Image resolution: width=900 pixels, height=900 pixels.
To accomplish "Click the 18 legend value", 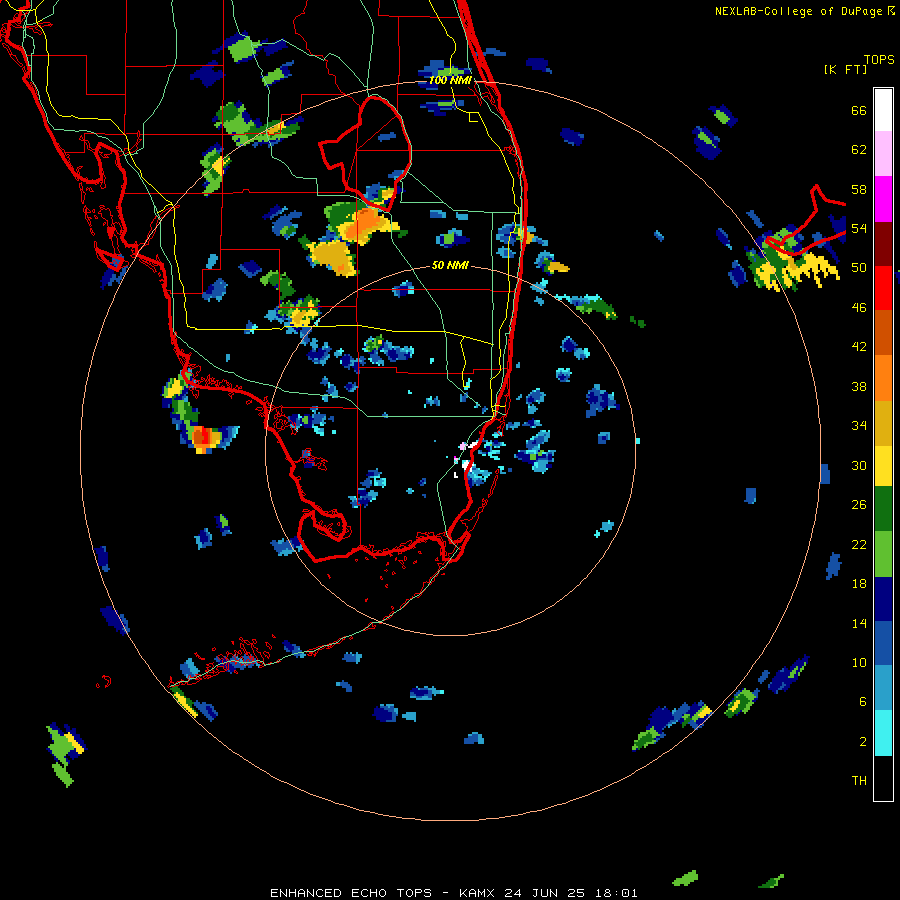I will [x=859, y=584].
